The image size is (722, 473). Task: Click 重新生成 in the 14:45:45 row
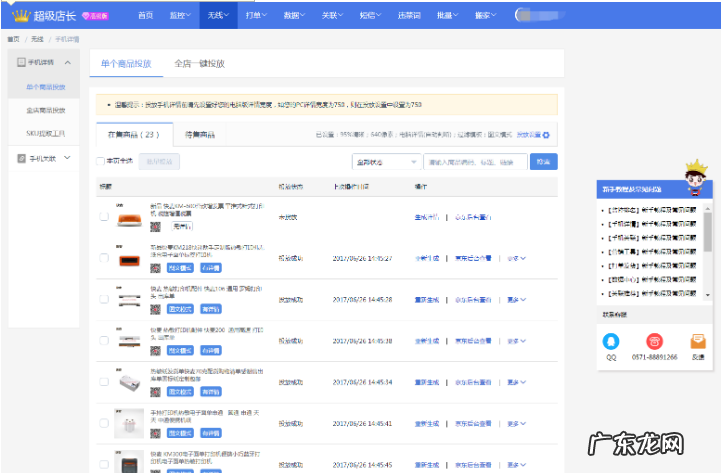pyautogui.click(x=426, y=465)
